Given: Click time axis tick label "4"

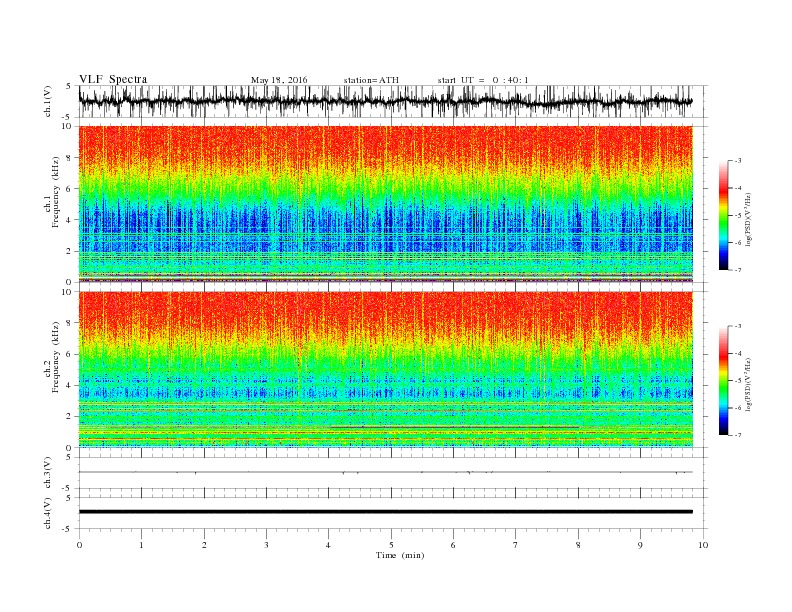Looking at the screenshot, I should point(328,545).
